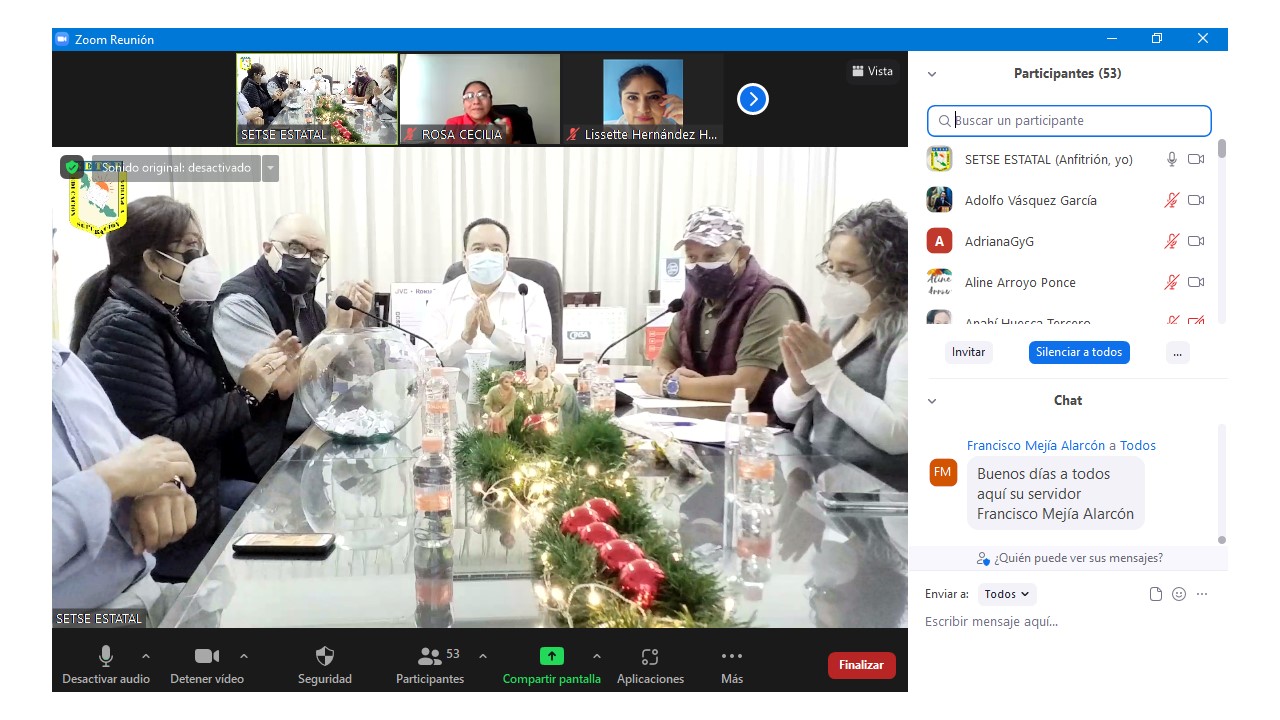Open the chat emoji icon
This screenshot has width=1280, height=720.
click(x=1179, y=594)
